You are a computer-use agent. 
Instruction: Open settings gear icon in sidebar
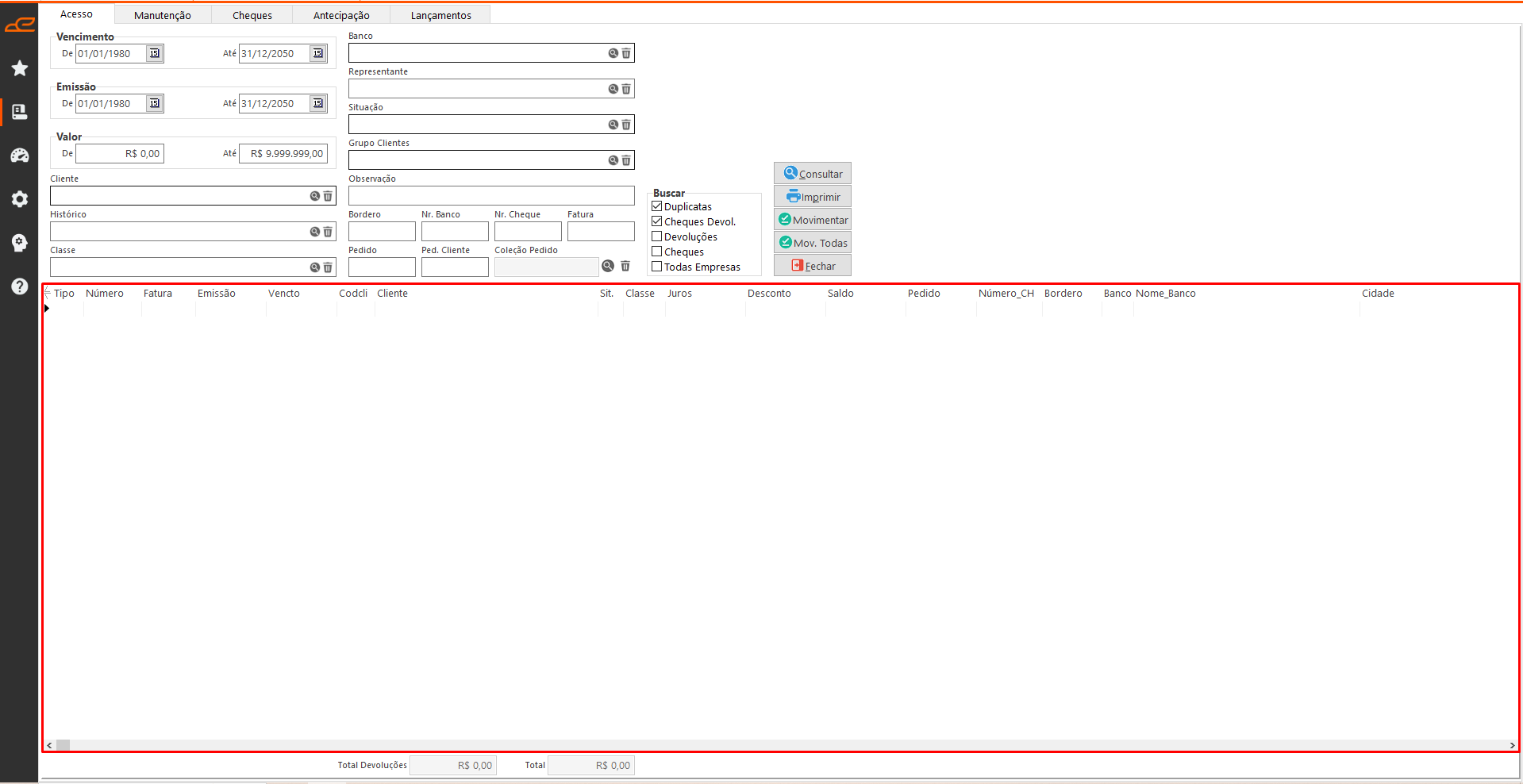[x=20, y=199]
